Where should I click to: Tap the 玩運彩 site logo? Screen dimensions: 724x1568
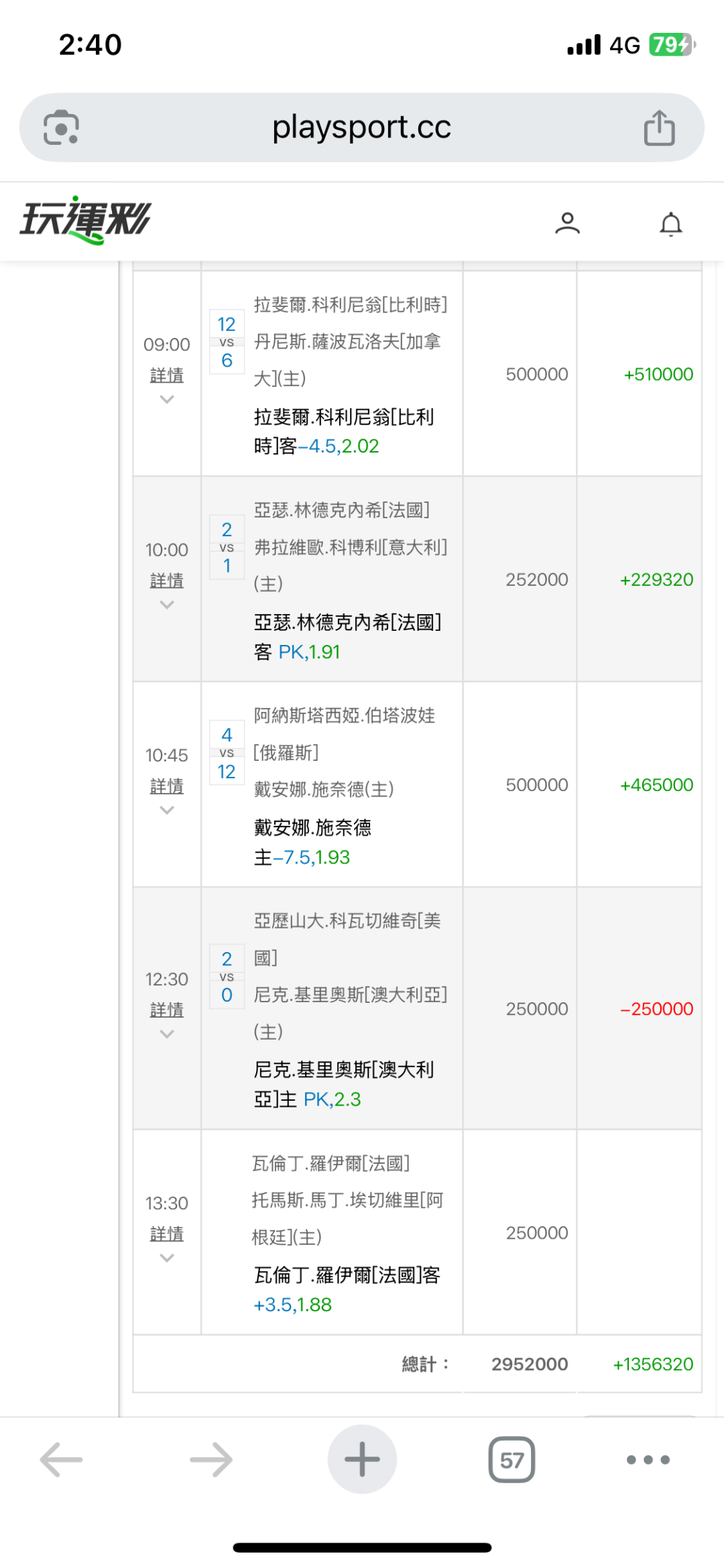(86, 220)
